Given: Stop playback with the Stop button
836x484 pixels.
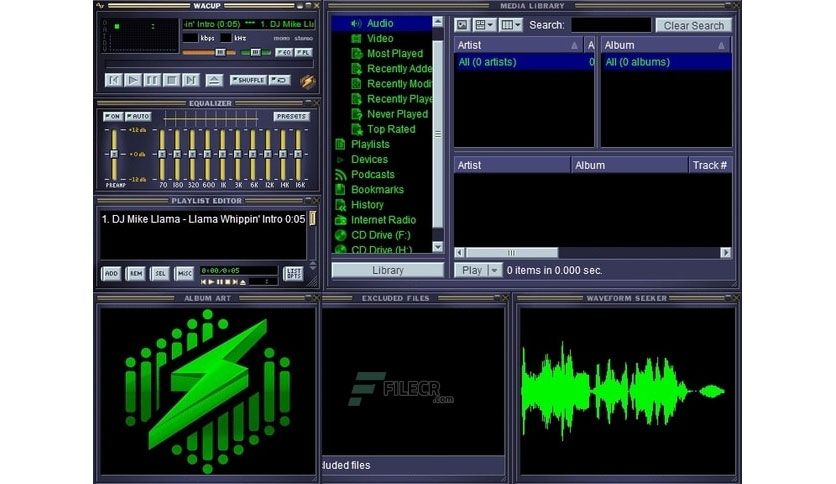Looking at the screenshot, I should coord(171,80).
